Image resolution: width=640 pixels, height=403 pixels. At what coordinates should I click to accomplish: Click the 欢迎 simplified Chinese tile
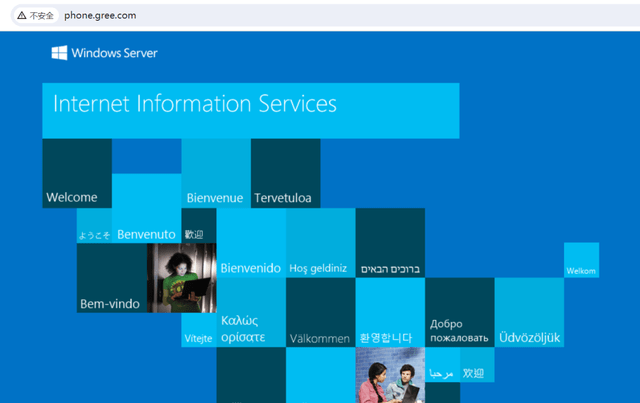click(477, 365)
